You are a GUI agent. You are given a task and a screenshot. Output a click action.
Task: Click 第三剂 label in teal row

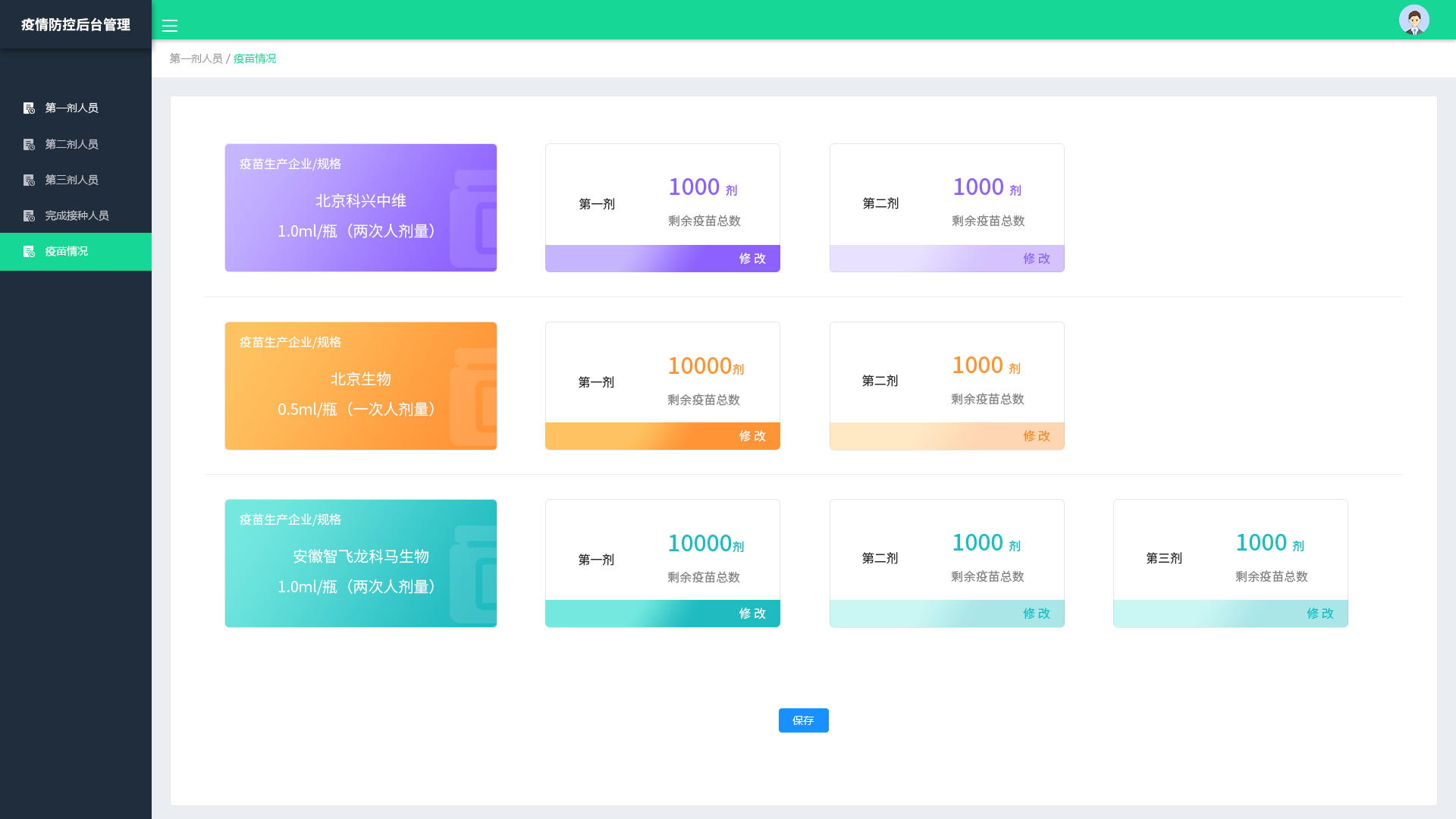click(1164, 558)
